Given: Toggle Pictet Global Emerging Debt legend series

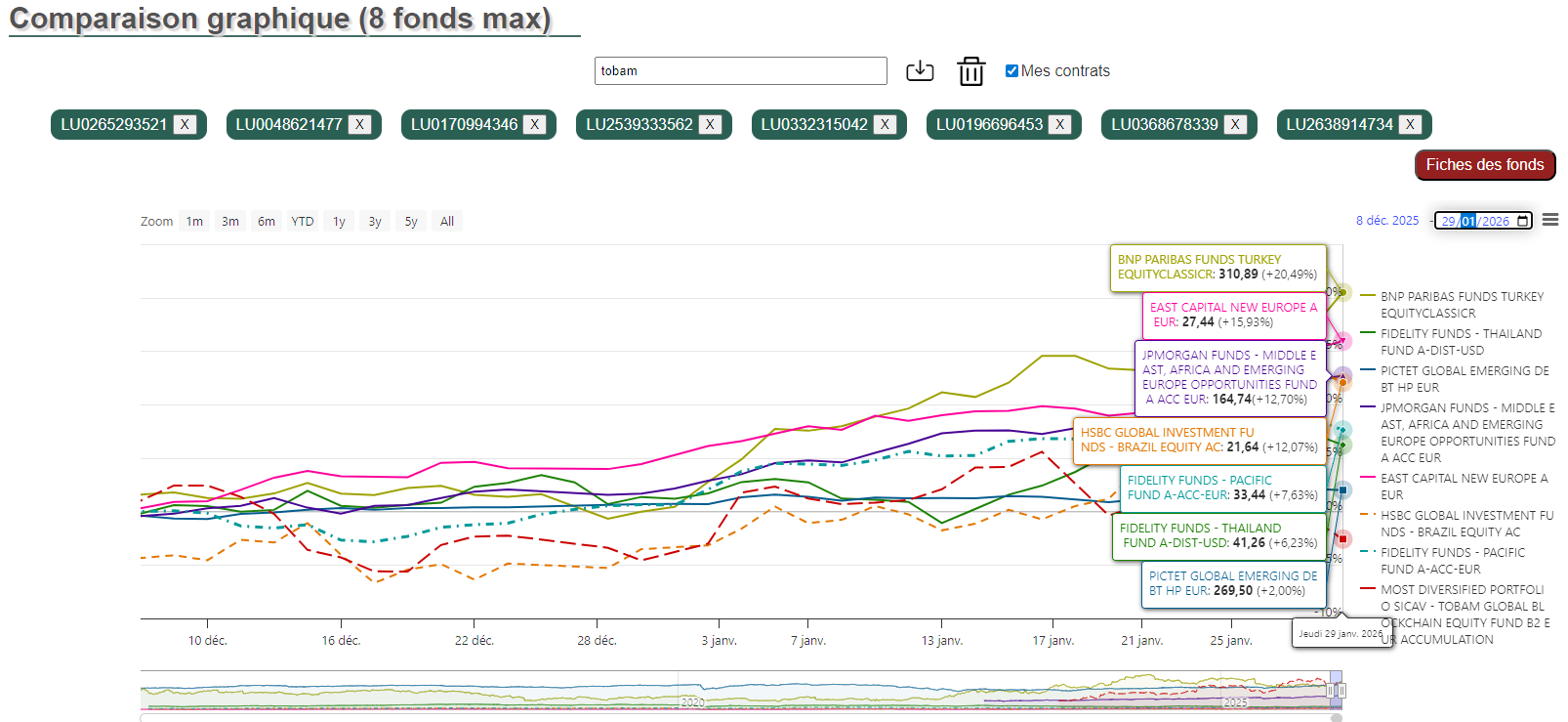Looking at the screenshot, I should coord(1464,378).
